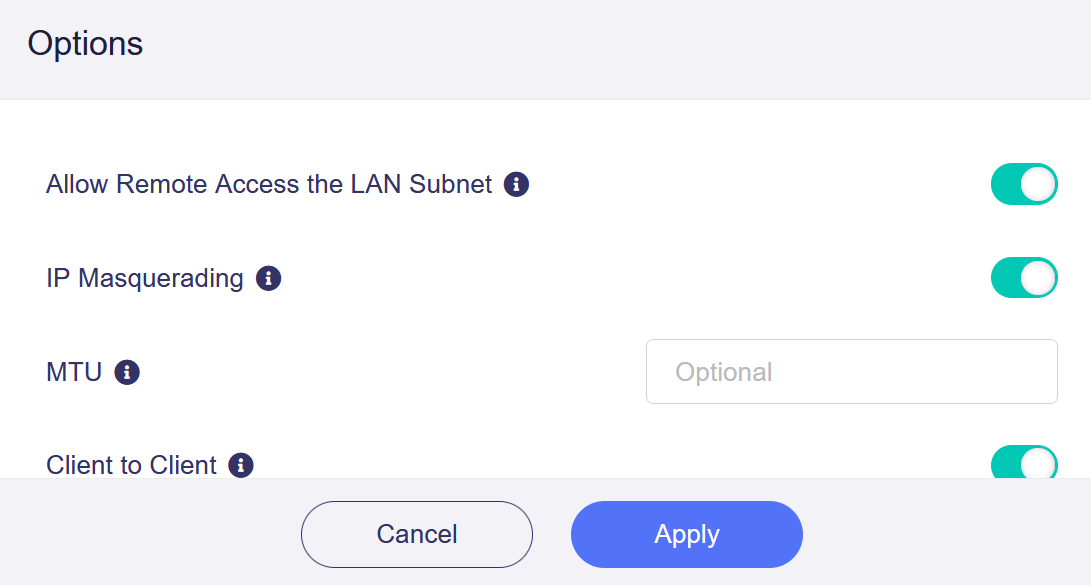The height and width of the screenshot is (585, 1091).
Task: Click the Allow Remote Access the LAN Subnet label
Action: coord(269,184)
